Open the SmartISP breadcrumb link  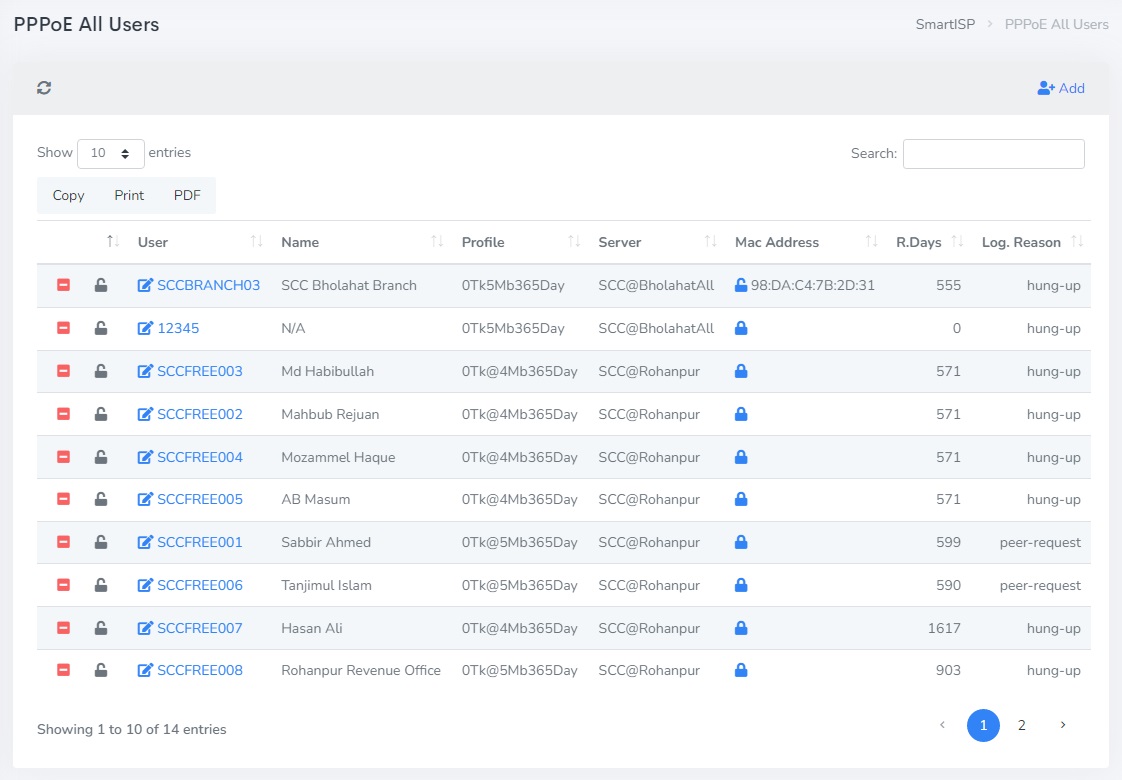pos(945,24)
